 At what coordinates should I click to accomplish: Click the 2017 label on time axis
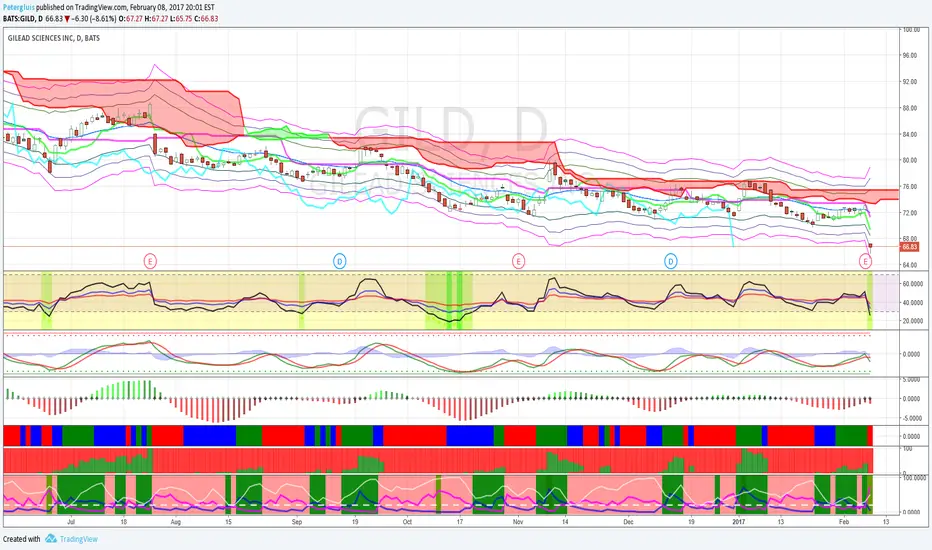[x=739, y=521]
